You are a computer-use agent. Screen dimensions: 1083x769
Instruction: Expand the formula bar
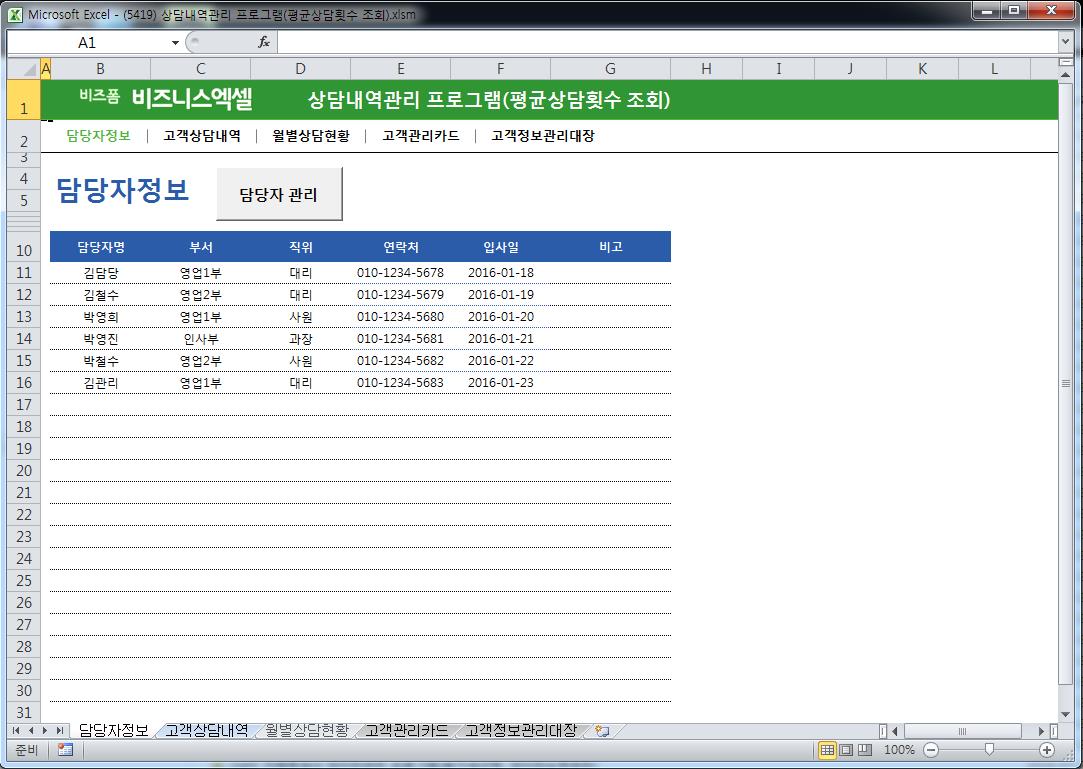(1065, 42)
